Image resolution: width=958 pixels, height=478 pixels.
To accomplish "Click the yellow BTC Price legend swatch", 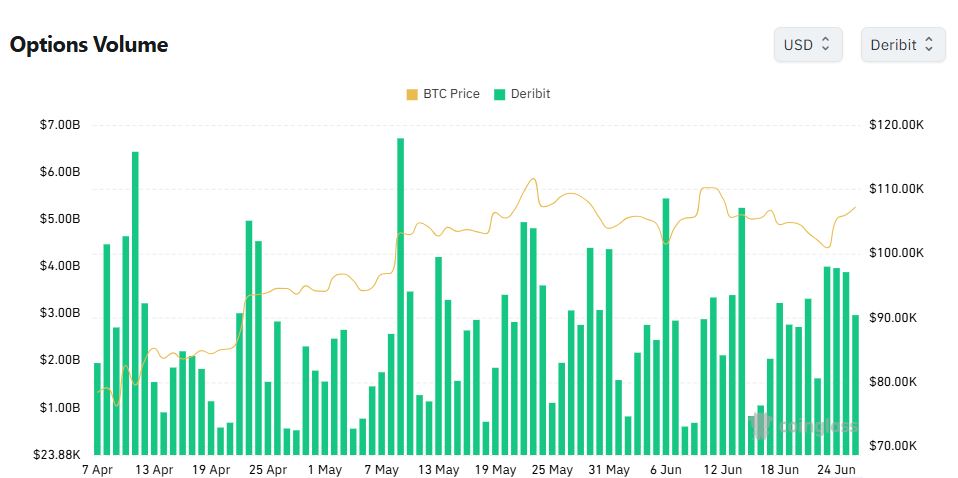I will tap(412, 95).
